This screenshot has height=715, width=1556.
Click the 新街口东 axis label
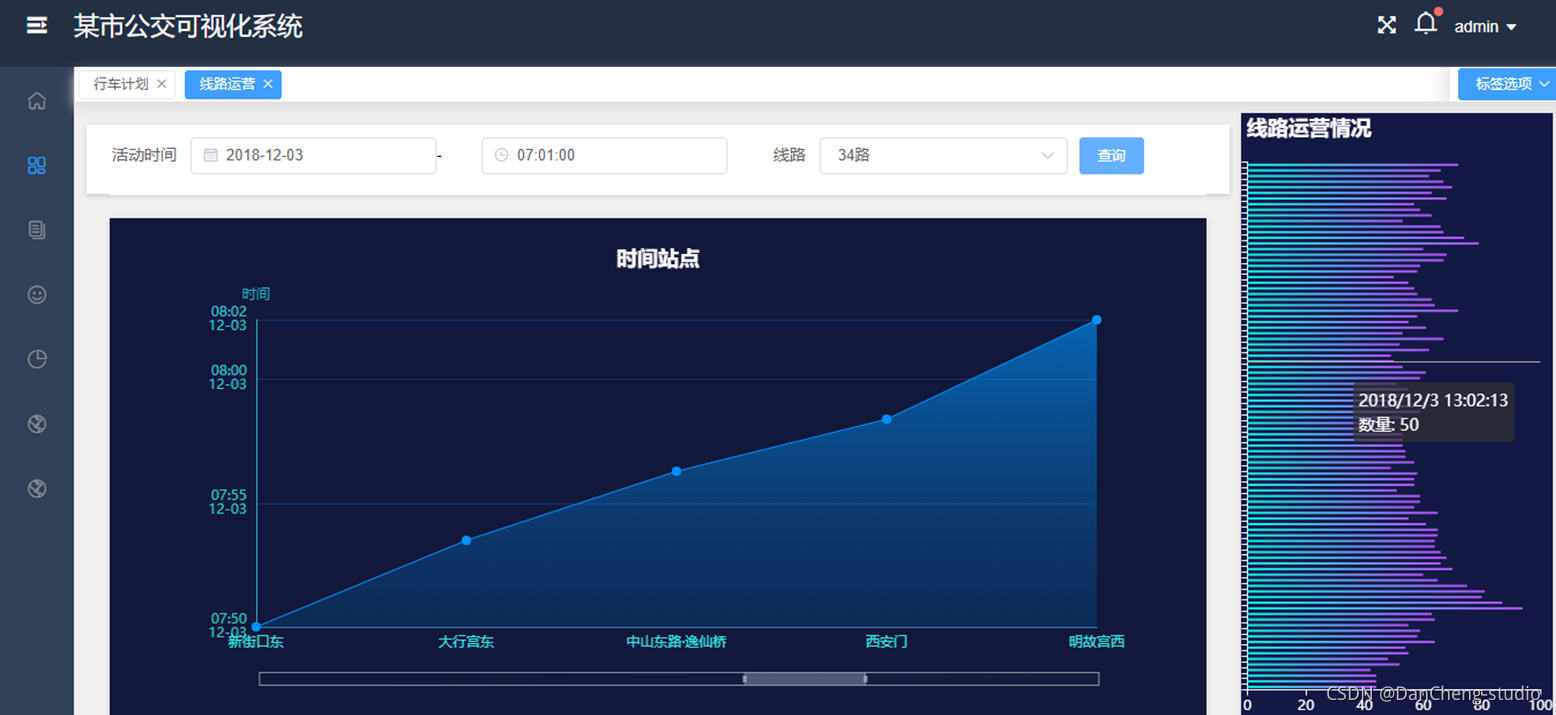click(x=256, y=642)
